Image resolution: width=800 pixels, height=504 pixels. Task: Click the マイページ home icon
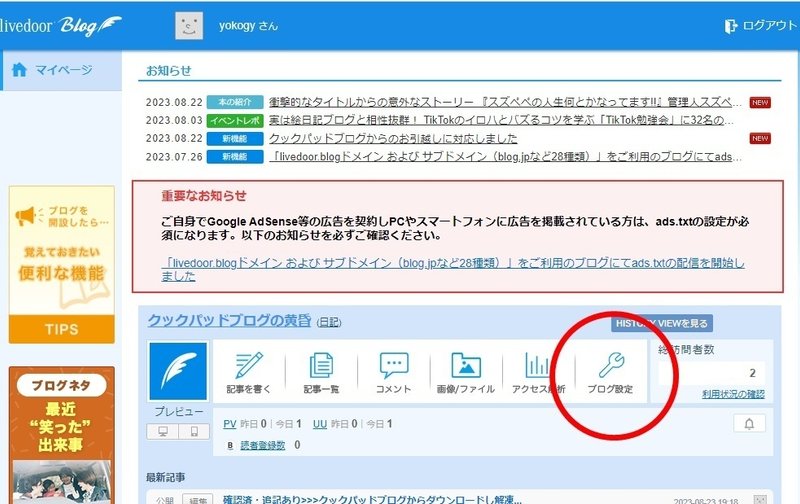point(19,69)
